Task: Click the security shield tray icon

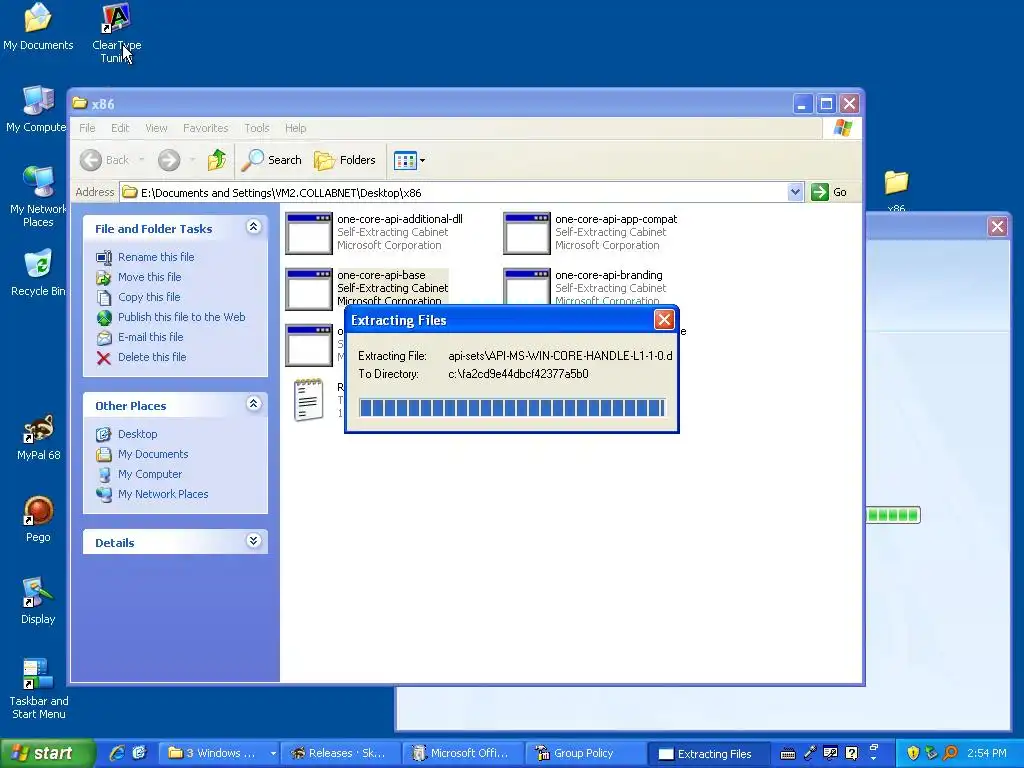Action: (x=914, y=753)
